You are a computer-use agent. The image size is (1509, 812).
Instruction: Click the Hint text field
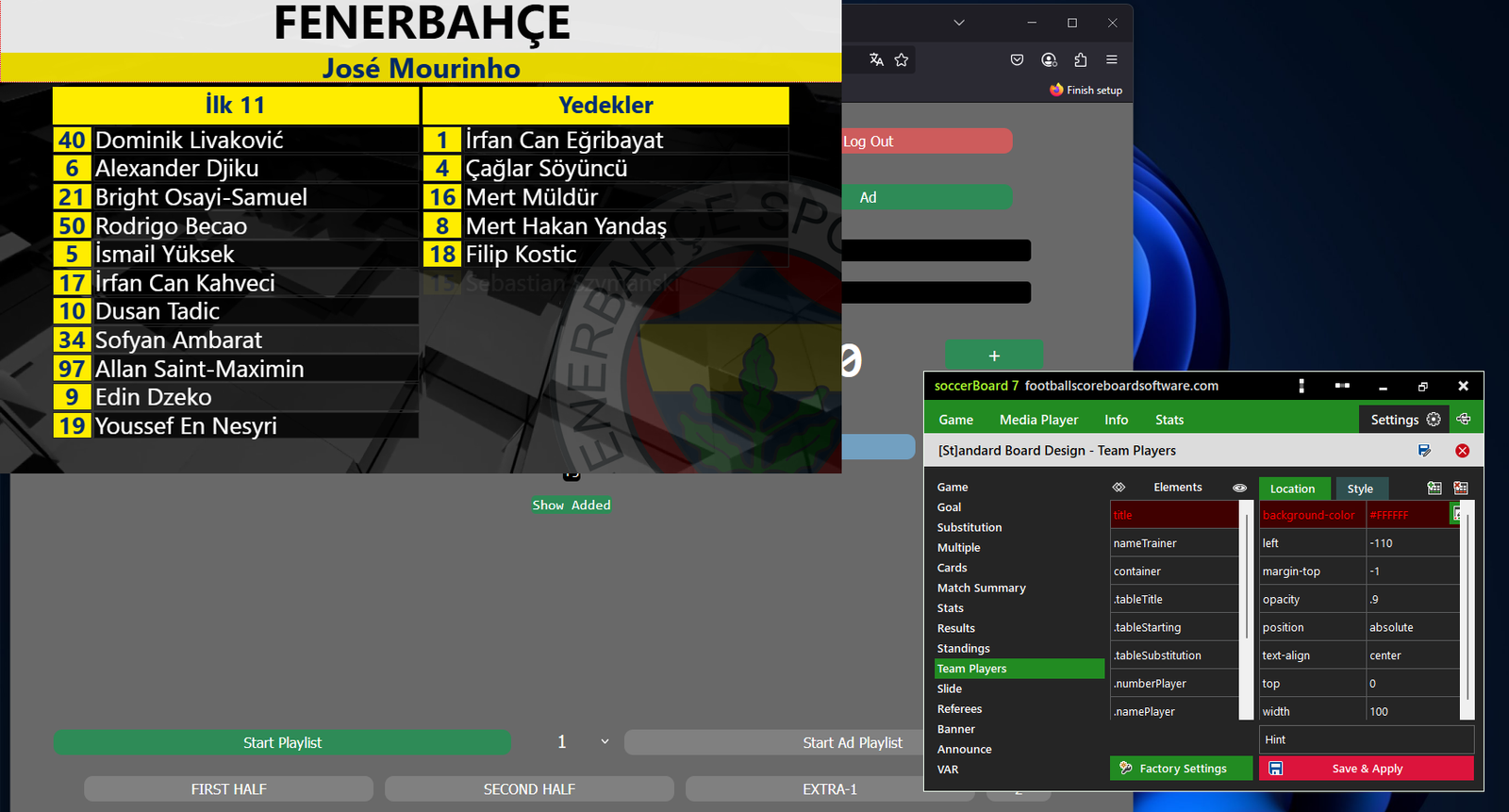1367,740
